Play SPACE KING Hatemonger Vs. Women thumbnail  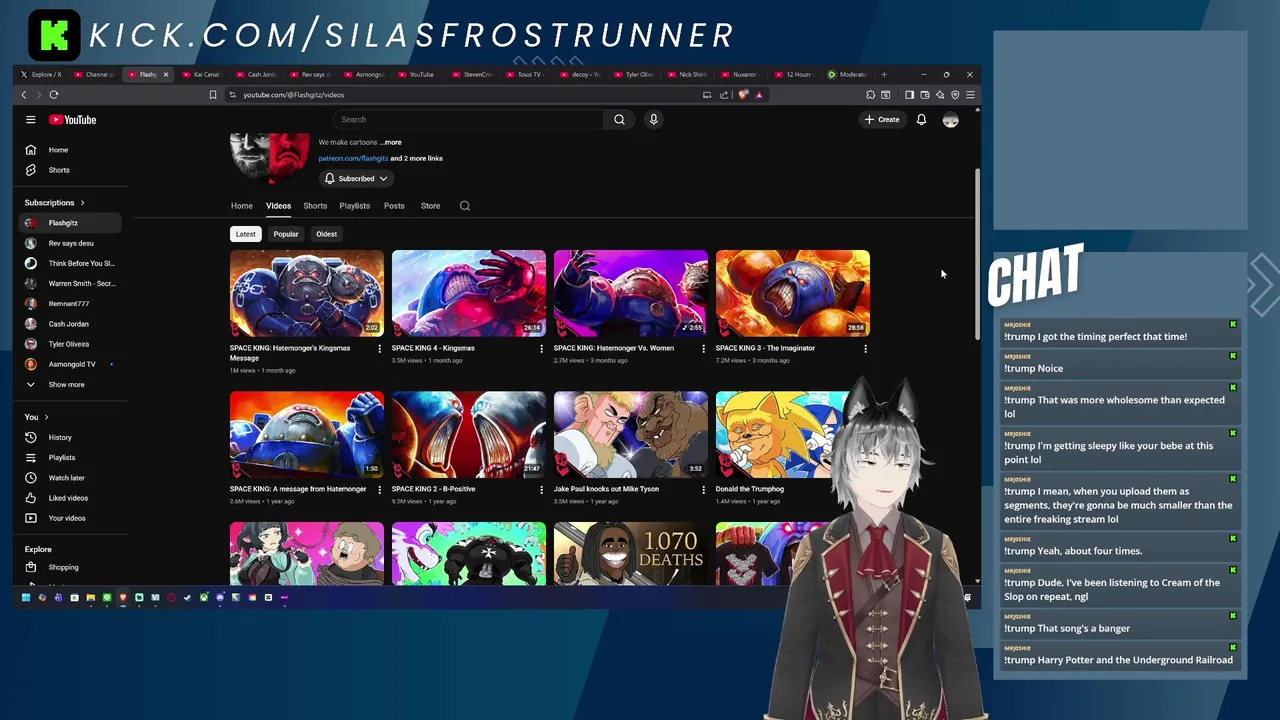pos(631,293)
